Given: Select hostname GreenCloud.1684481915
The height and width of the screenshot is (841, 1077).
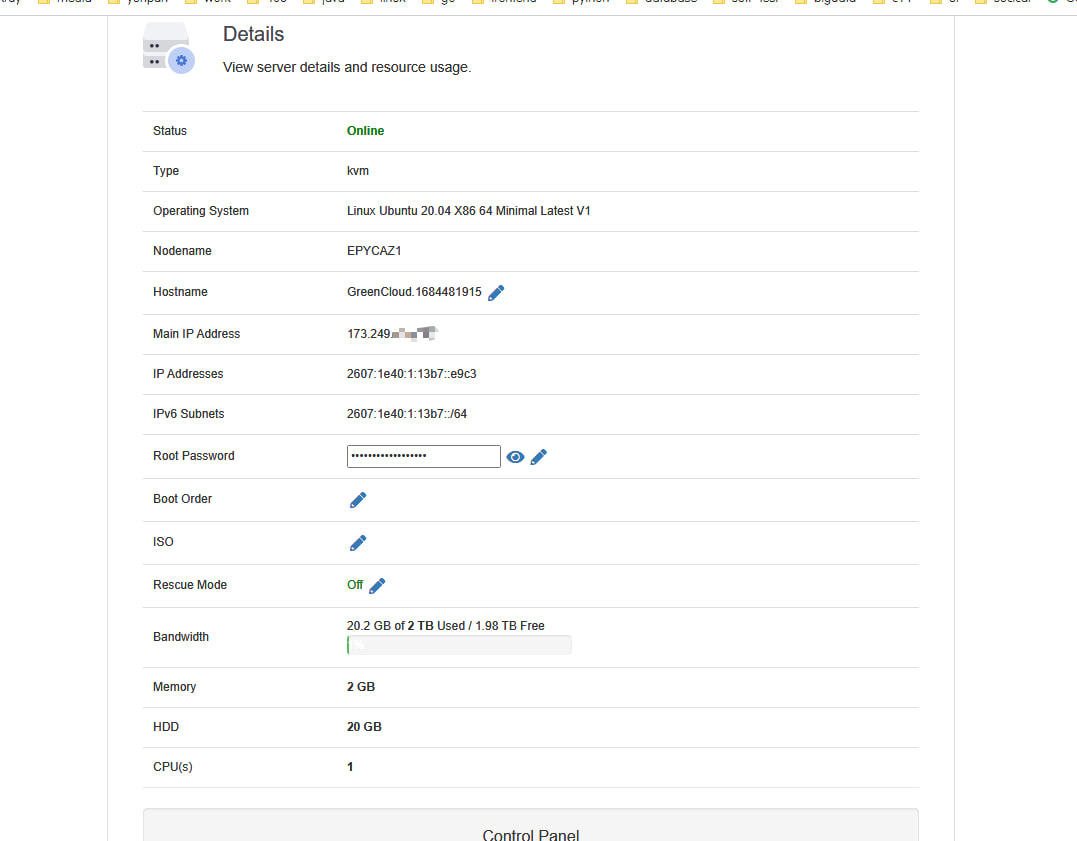Looking at the screenshot, I should point(414,292).
